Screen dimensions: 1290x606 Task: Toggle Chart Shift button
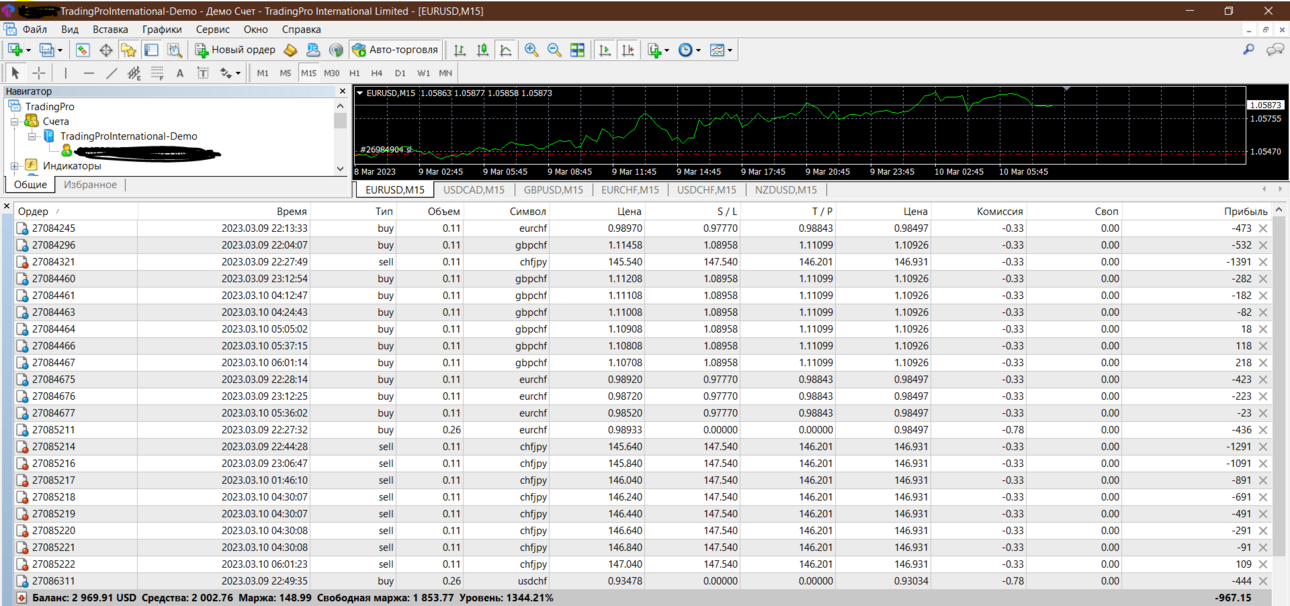[x=628, y=49]
